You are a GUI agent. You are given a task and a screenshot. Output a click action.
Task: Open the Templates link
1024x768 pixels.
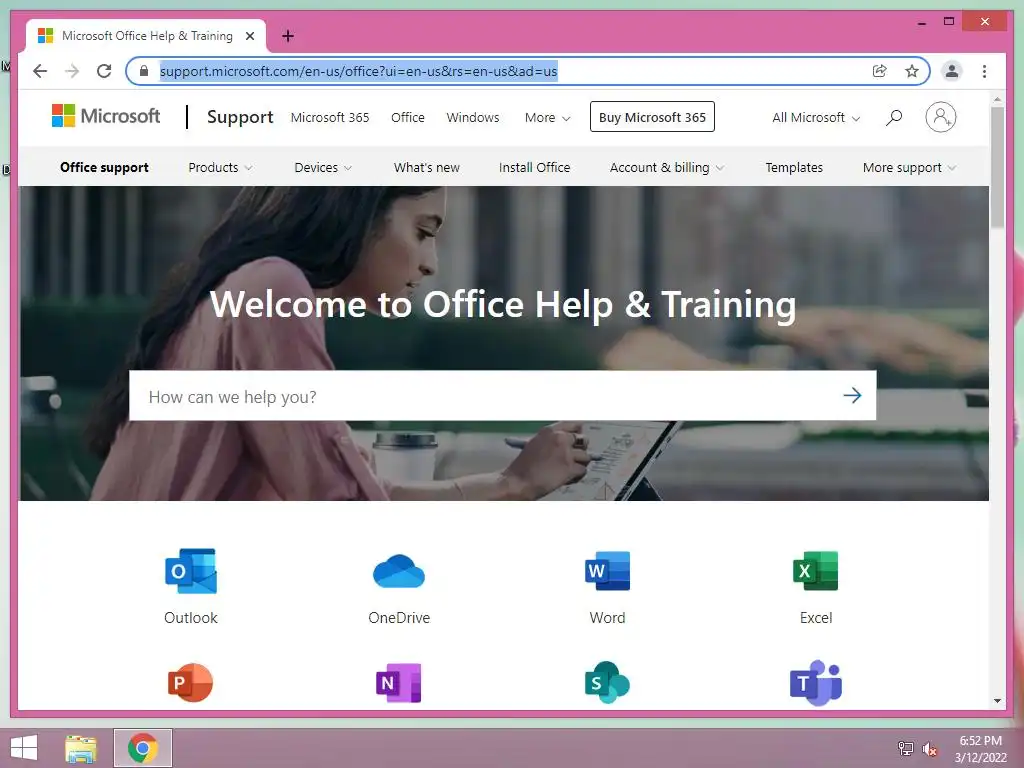[793, 167]
